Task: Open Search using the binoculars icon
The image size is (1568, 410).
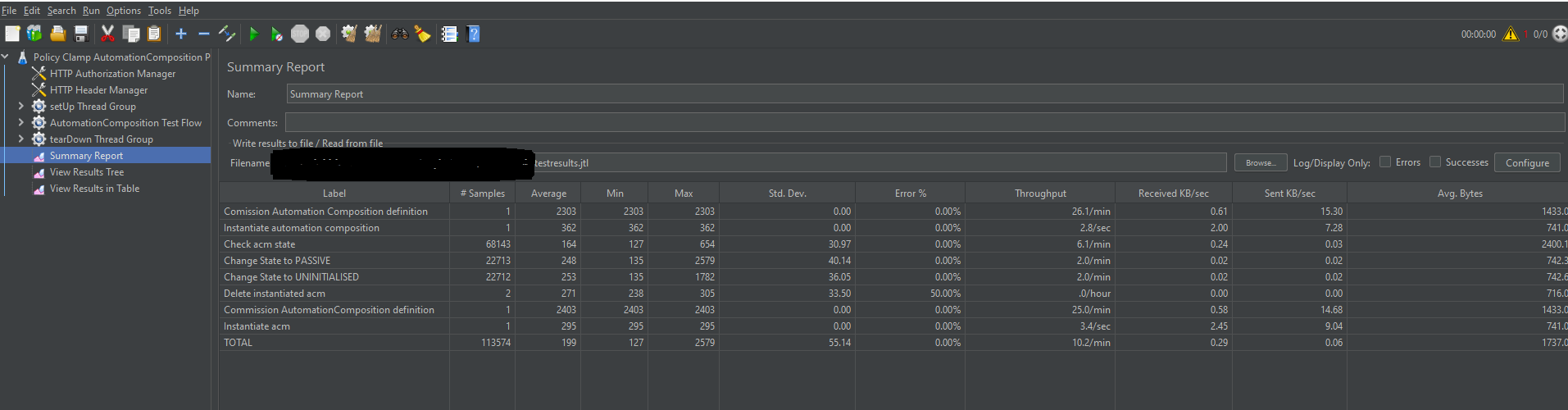Action: pos(400,34)
